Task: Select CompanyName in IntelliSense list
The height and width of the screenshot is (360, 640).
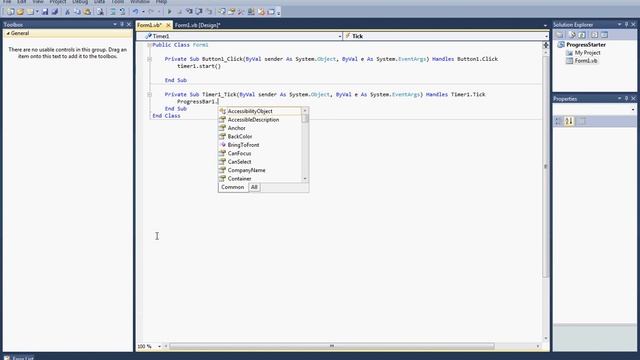Action: pos(260,170)
